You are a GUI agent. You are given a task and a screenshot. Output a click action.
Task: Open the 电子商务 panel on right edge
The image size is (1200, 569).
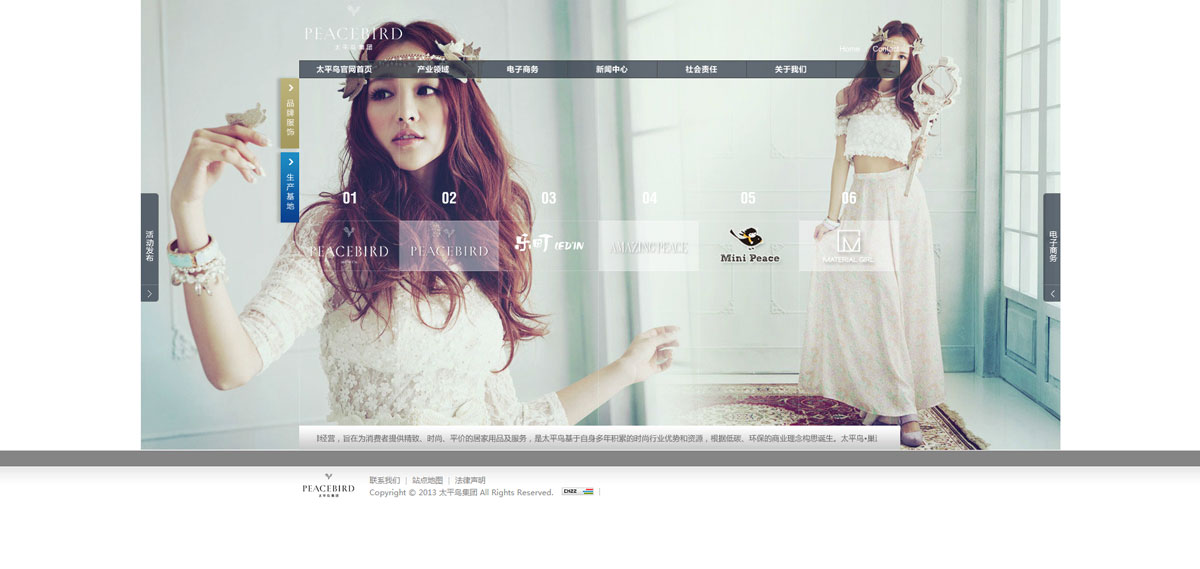tap(1051, 247)
